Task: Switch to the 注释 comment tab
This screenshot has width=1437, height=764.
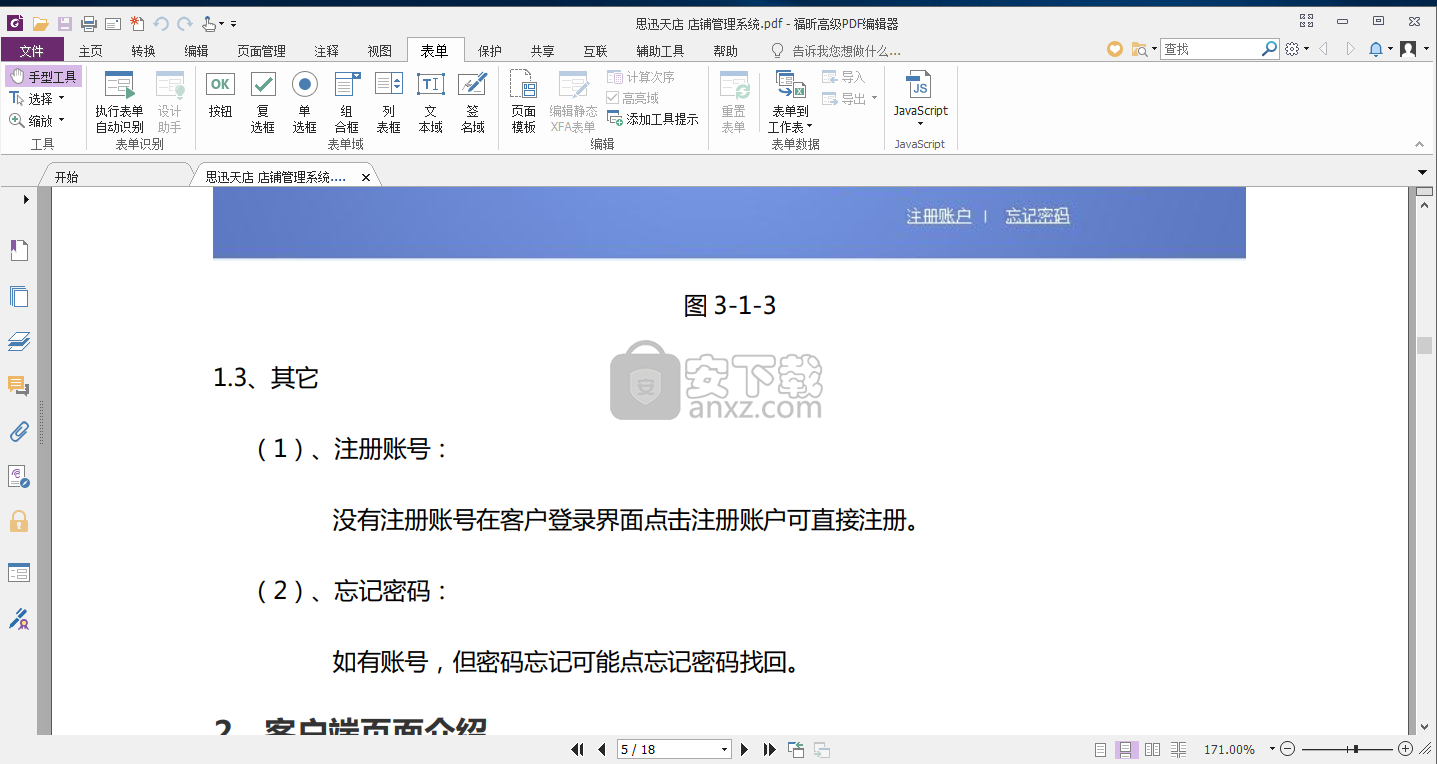Action: pos(327,50)
